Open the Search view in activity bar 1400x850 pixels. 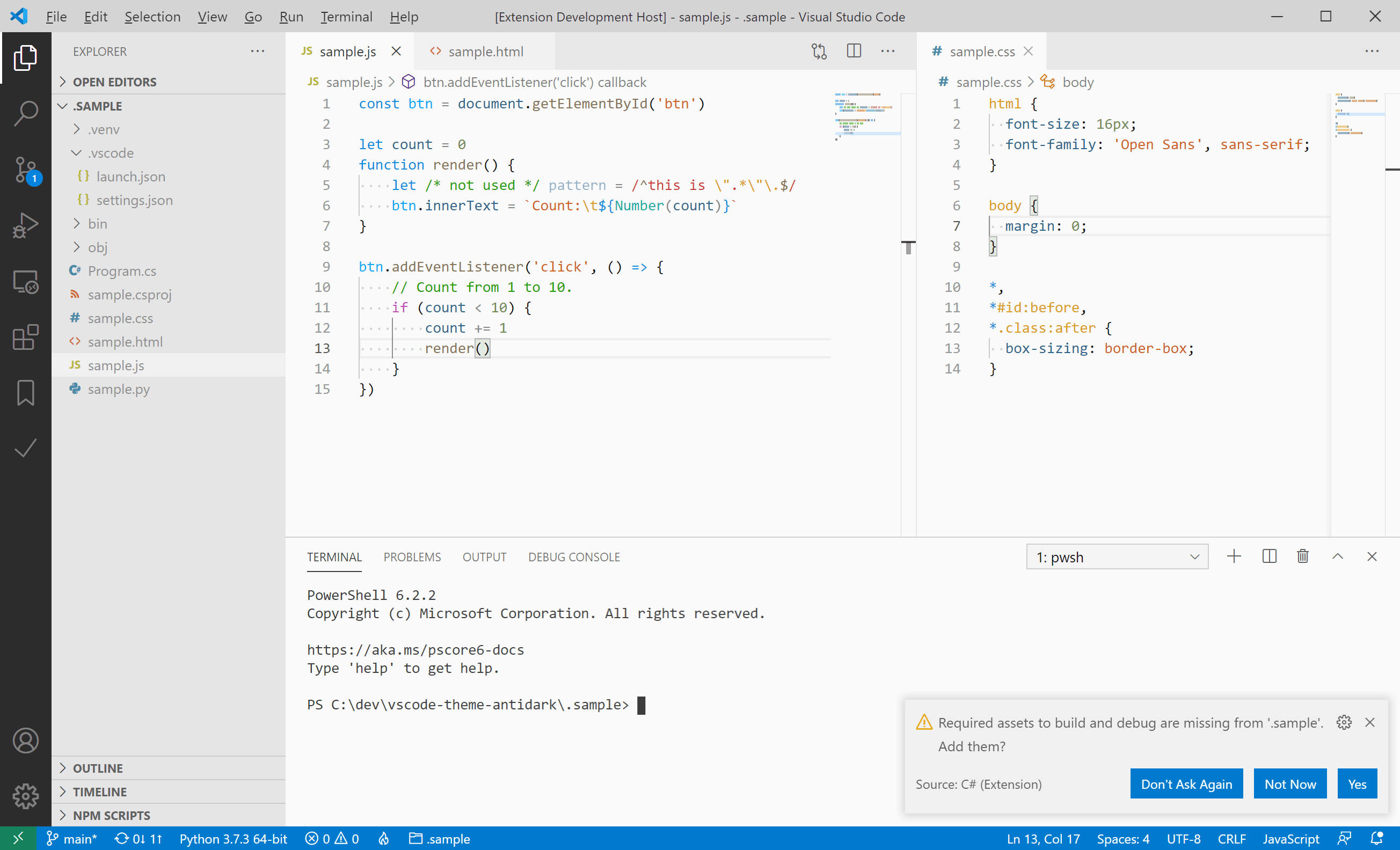pos(26,113)
